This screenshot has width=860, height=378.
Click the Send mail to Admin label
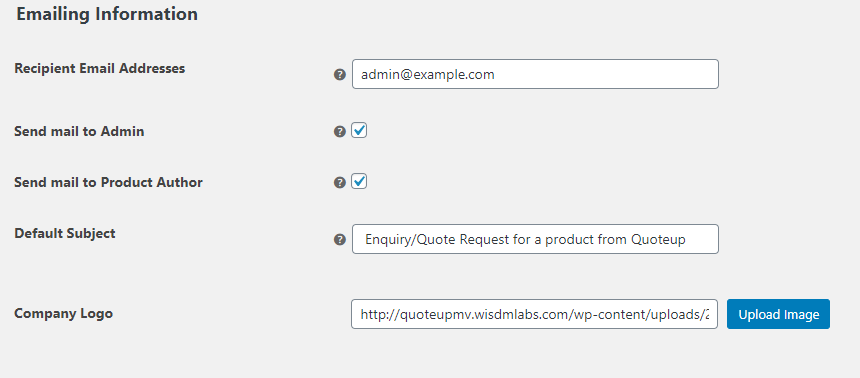tap(79, 131)
